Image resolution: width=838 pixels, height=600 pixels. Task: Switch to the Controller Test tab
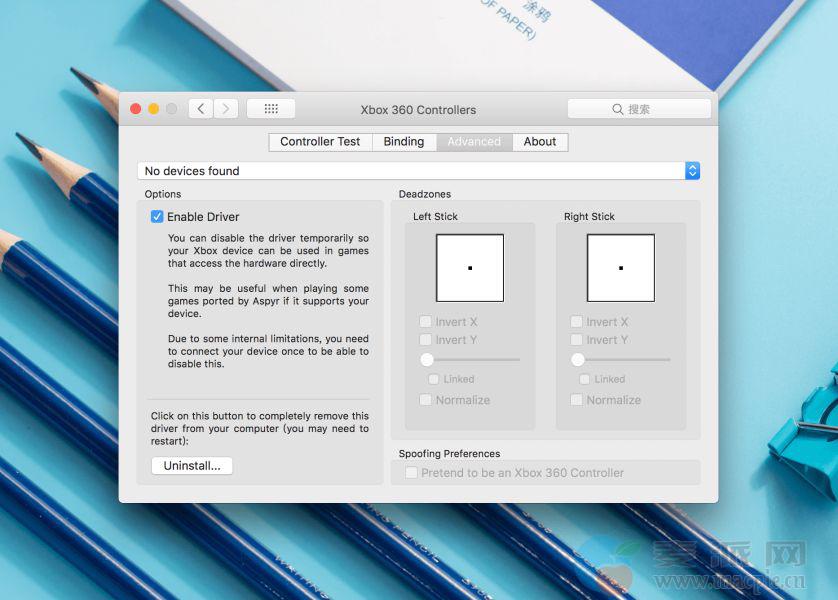[320, 142]
